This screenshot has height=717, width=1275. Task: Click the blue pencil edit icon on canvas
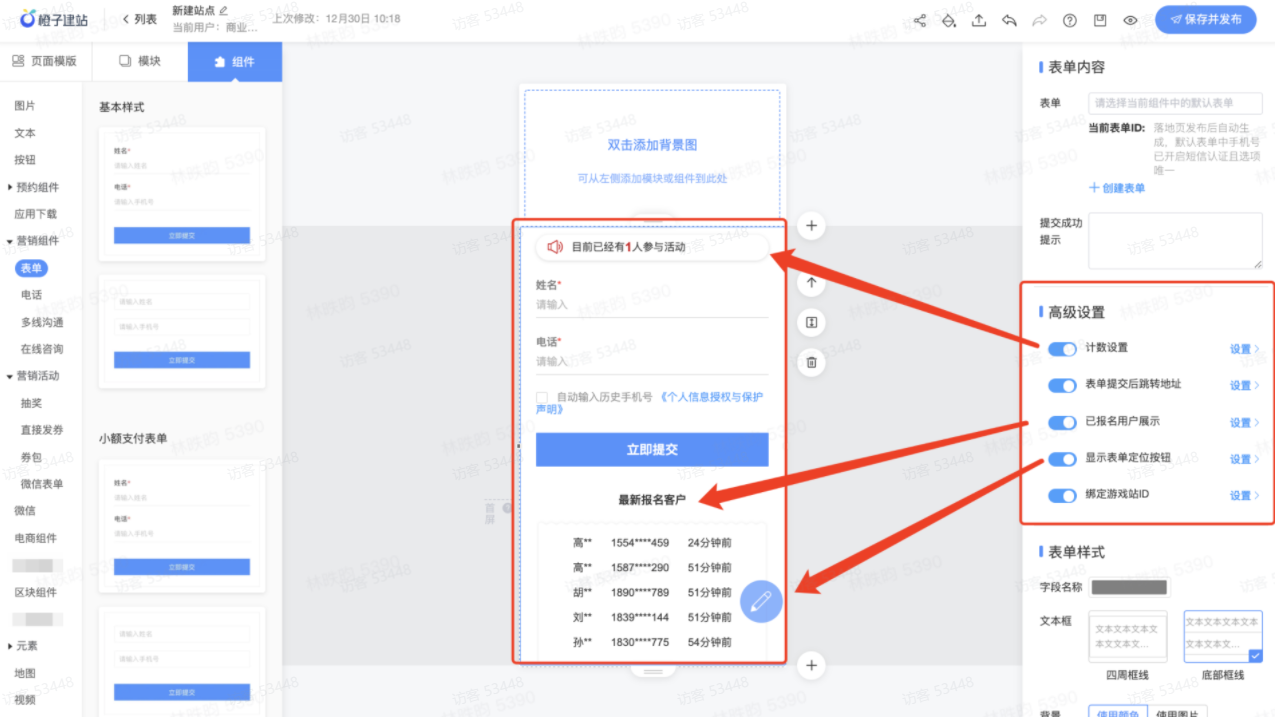pos(761,601)
